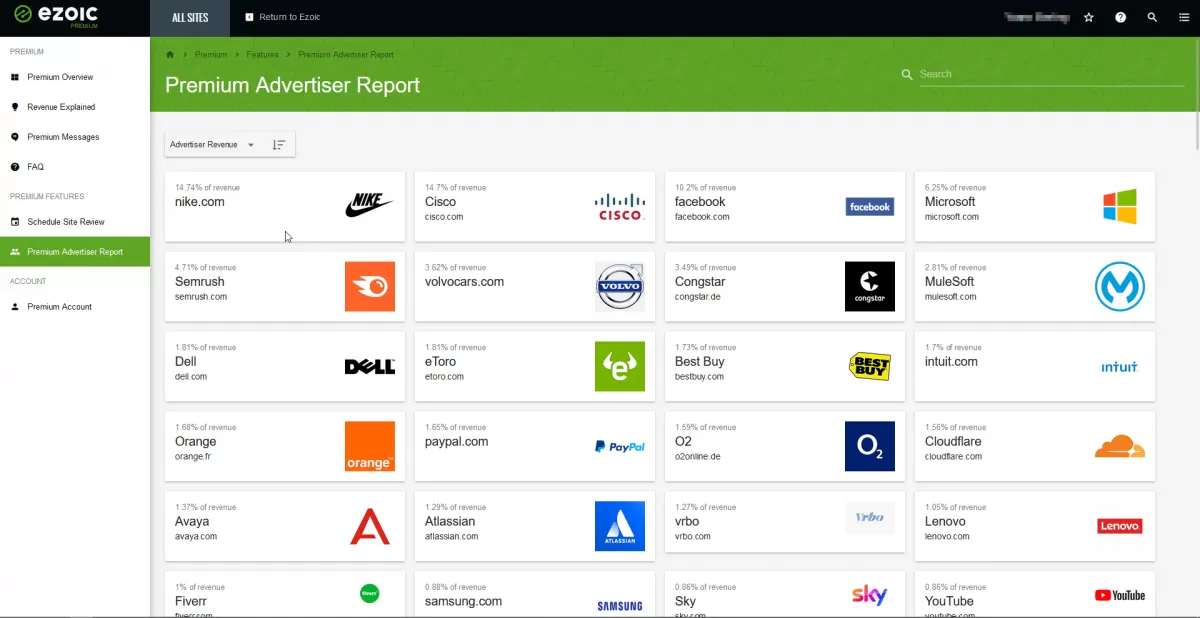The image size is (1200, 618).
Task: Click the vrbo logo
Action: tap(870, 518)
